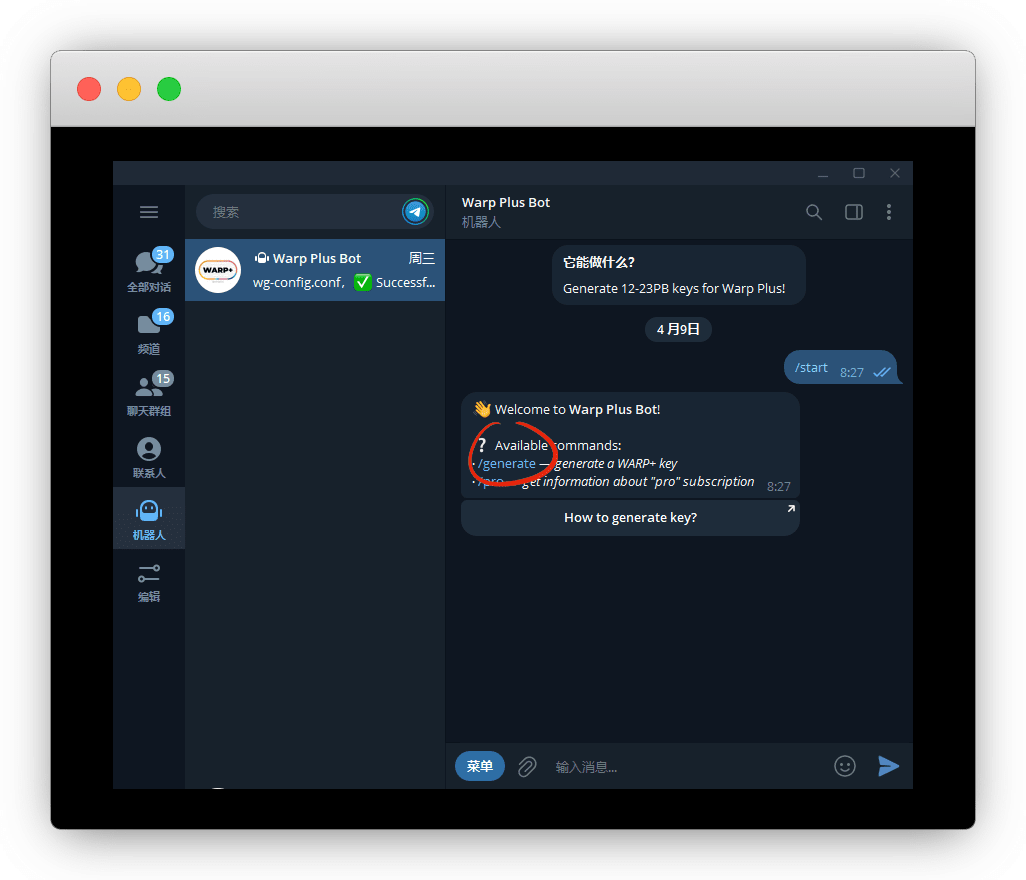Send message with the paper plane icon

tap(888, 766)
